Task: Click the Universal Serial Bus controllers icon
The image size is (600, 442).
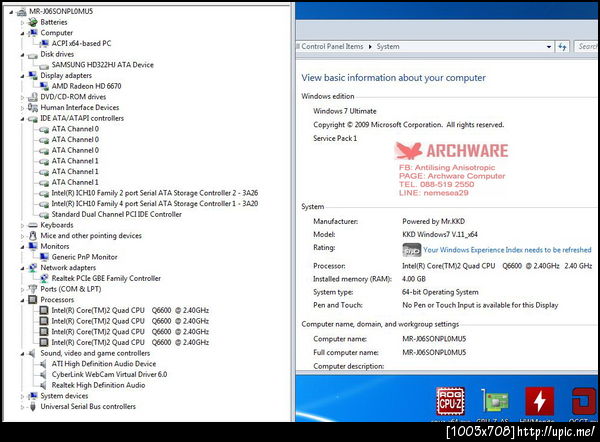Action: 33,406
